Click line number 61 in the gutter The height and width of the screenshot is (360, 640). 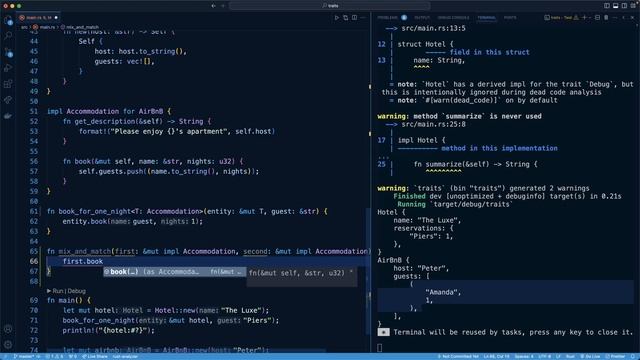(x=33, y=211)
